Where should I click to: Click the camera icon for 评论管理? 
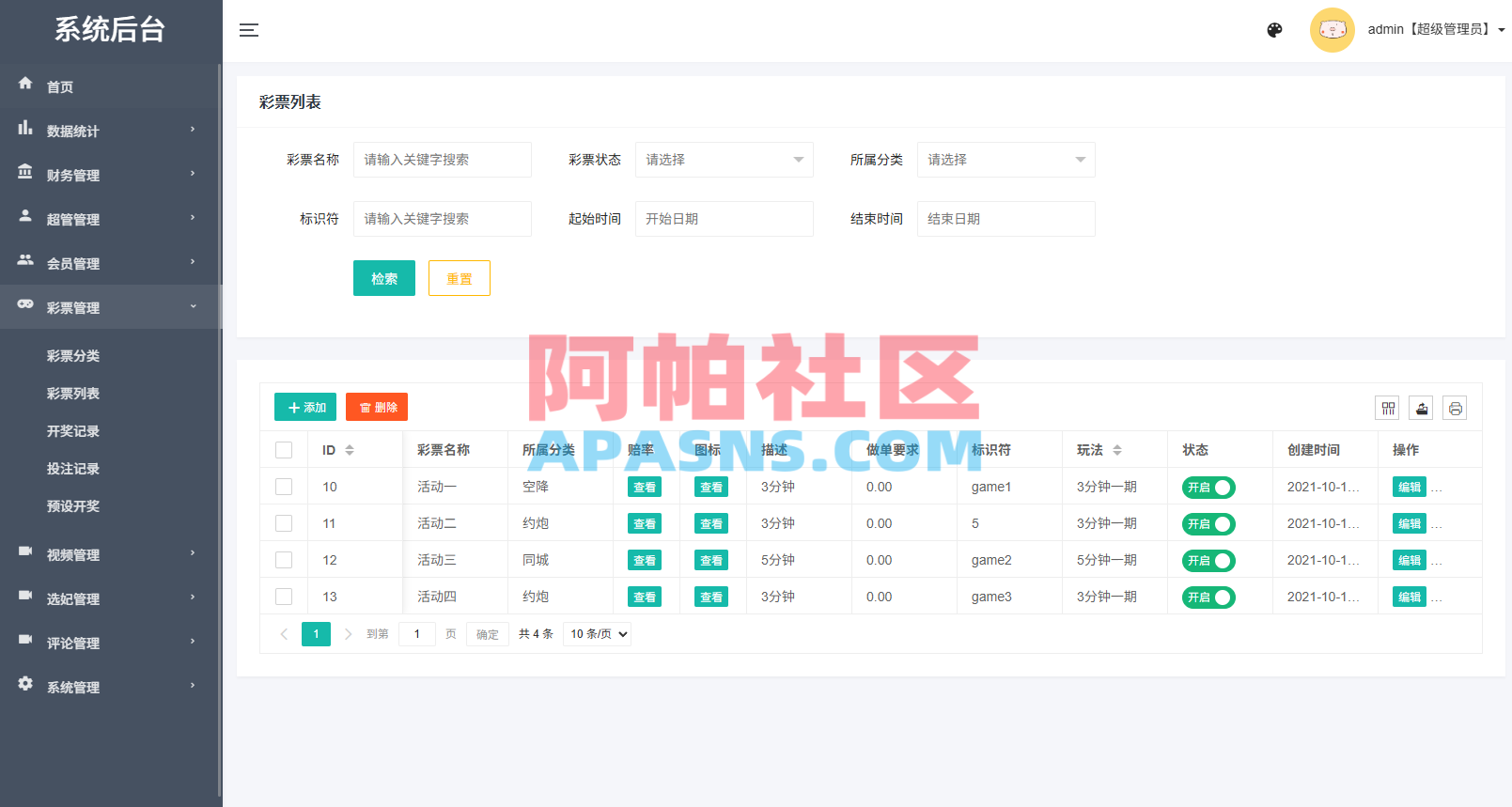[x=25, y=640]
